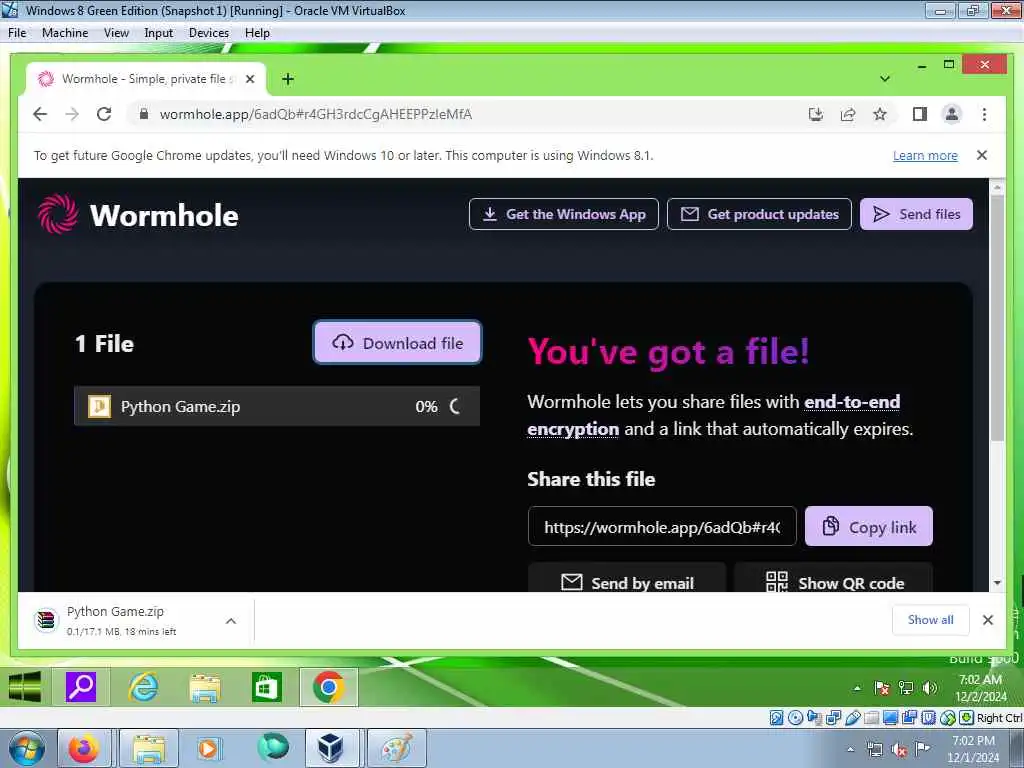
Task: Click the Chrome forward arrow
Action: pos(72,114)
